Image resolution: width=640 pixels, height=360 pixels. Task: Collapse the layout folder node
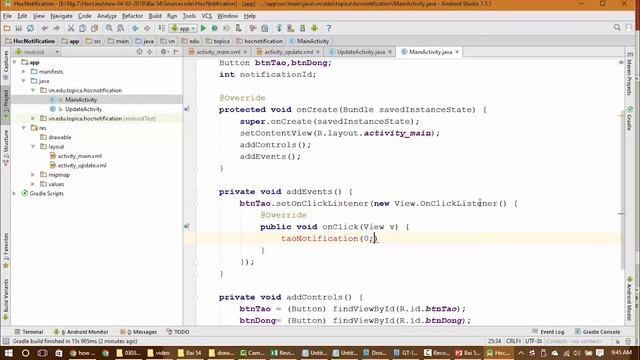pos(33,147)
